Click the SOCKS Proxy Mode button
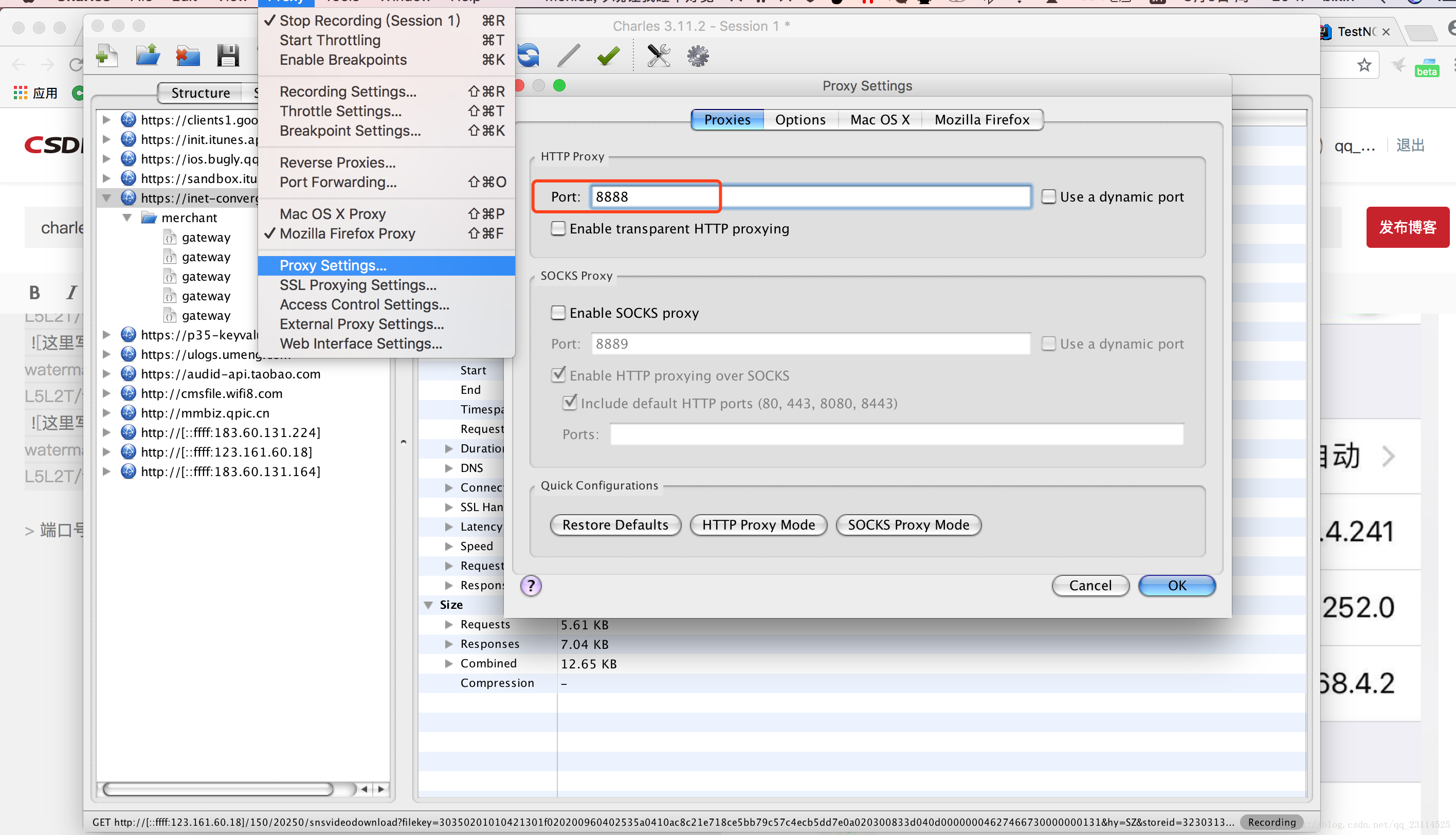This screenshot has height=835, width=1456. tap(908, 525)
